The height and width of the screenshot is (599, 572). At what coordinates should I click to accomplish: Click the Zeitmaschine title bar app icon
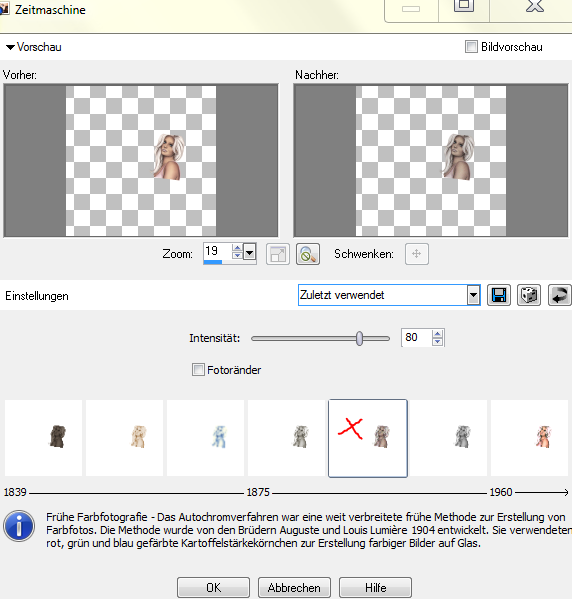point(4,9)
